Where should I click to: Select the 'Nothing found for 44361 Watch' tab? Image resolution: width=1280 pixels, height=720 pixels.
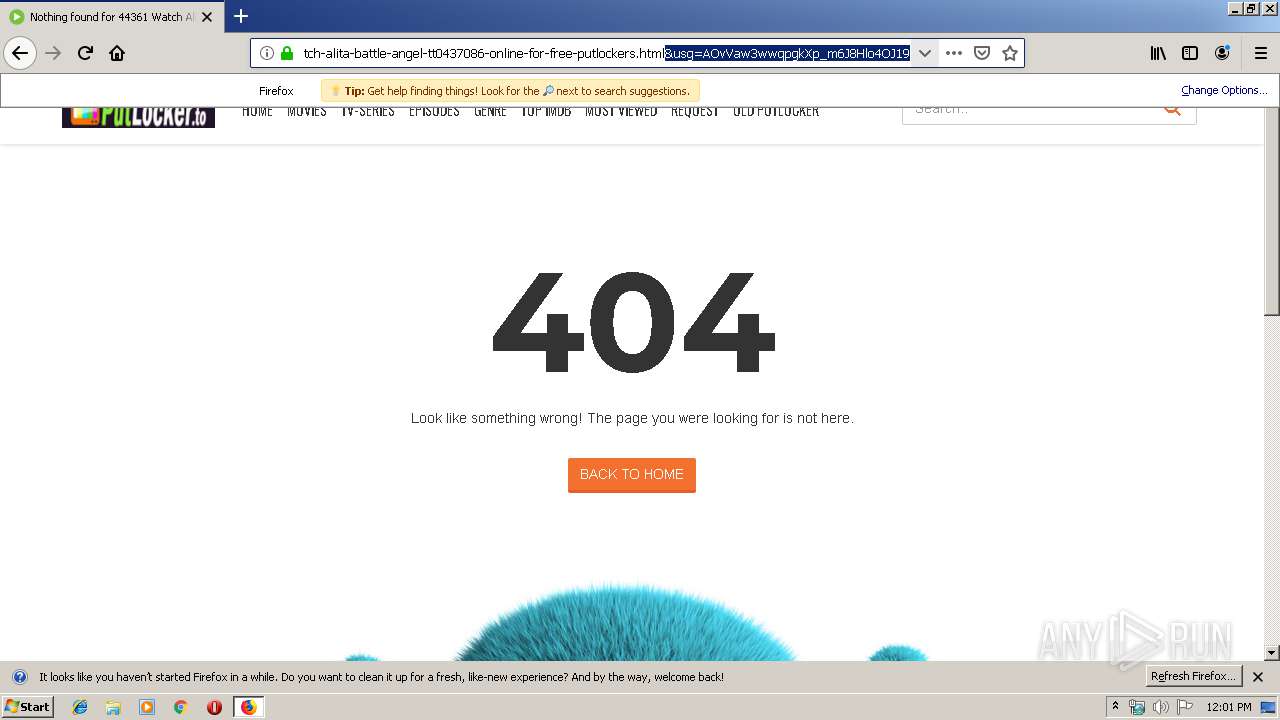pyautogui.click(x=111, y=17)
